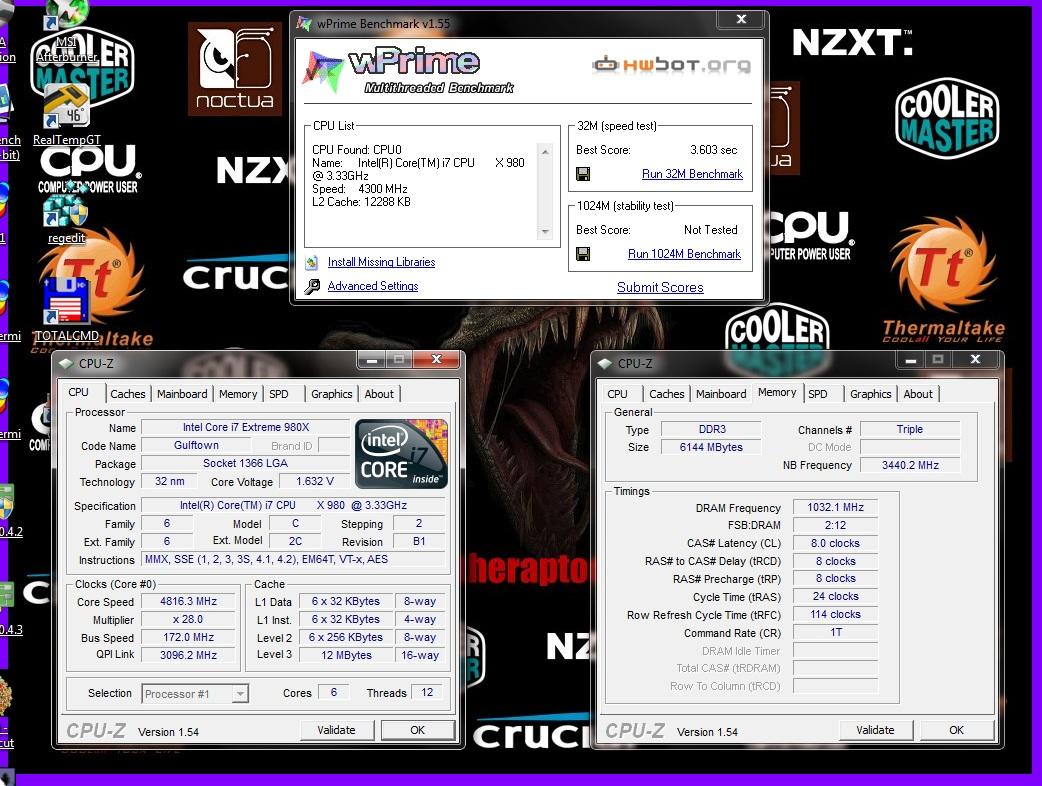Open Advanced Settings link in wPrime

tap(373, 286)
